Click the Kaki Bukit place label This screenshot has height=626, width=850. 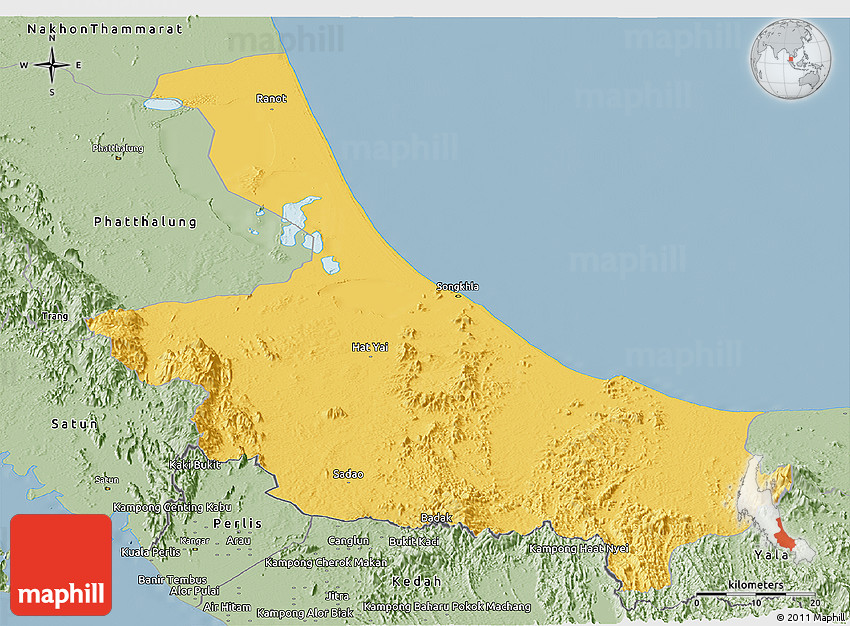pyautogui.click(x=195, y=465)
